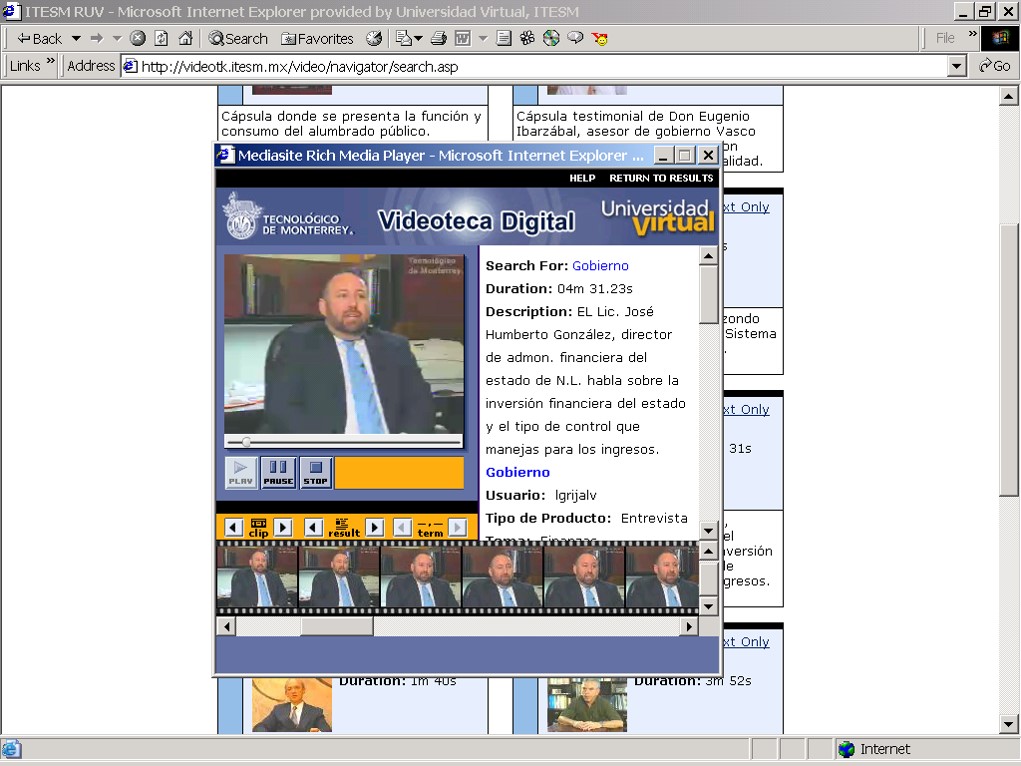Click the flower-shaped toolbar icon

coord(527,38)
